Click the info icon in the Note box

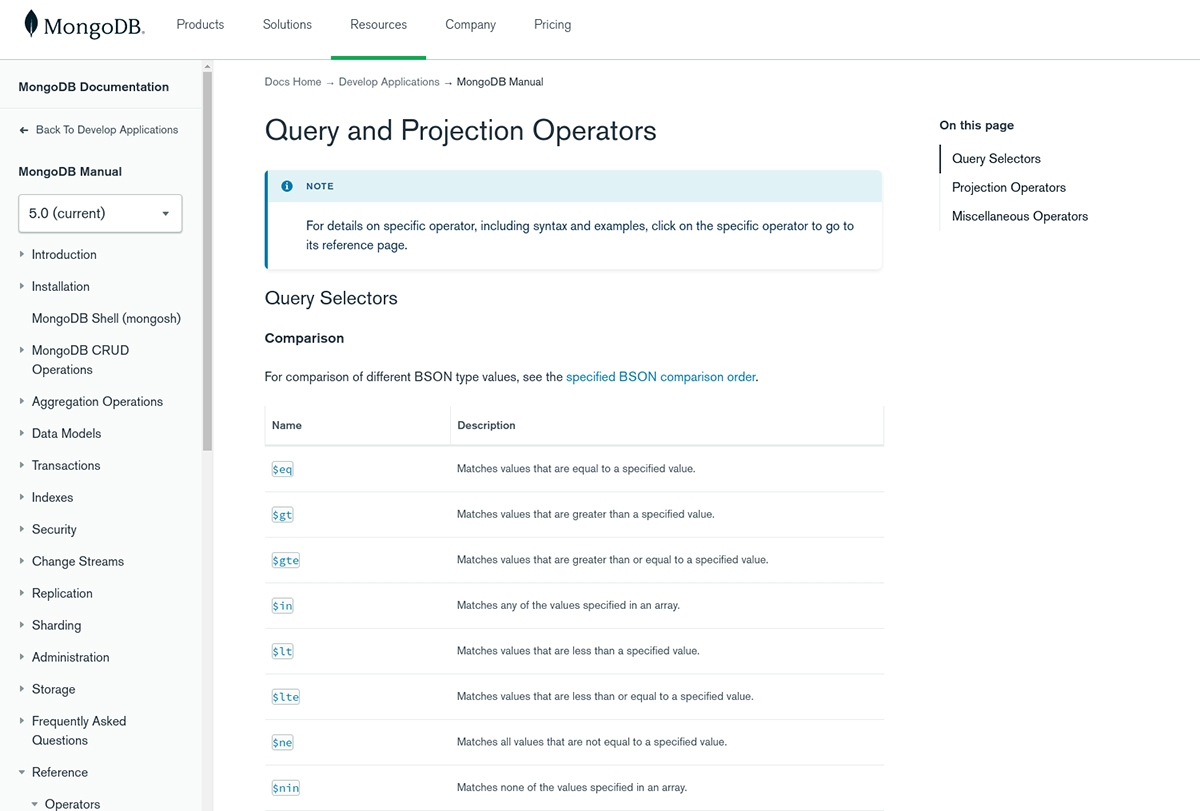click(287, 186)
